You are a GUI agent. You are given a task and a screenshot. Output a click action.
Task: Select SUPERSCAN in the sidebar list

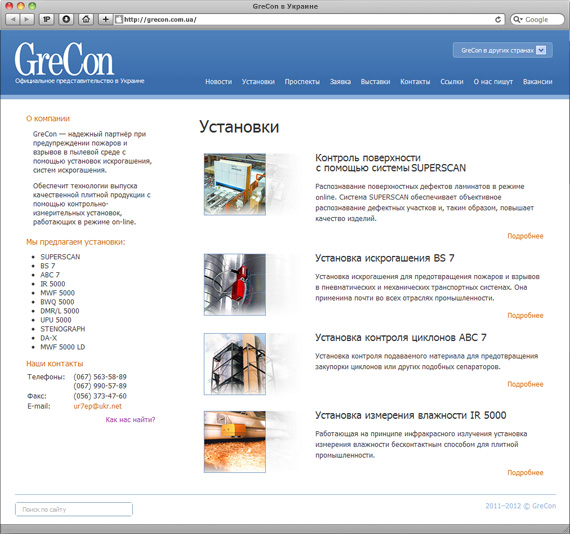[60, 257]
